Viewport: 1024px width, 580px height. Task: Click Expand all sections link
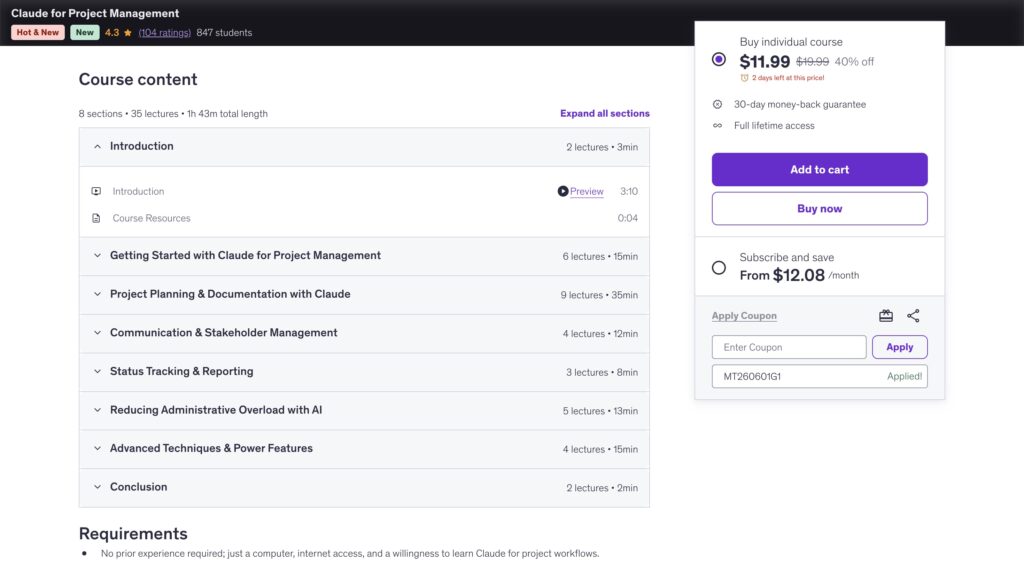(x=605, y=114)
